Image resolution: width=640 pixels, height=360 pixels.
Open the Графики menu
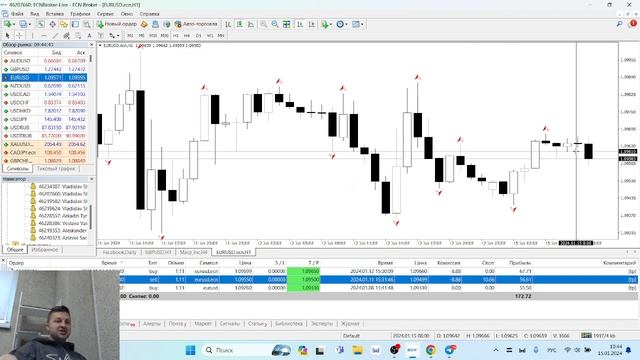tap(80, 14)
